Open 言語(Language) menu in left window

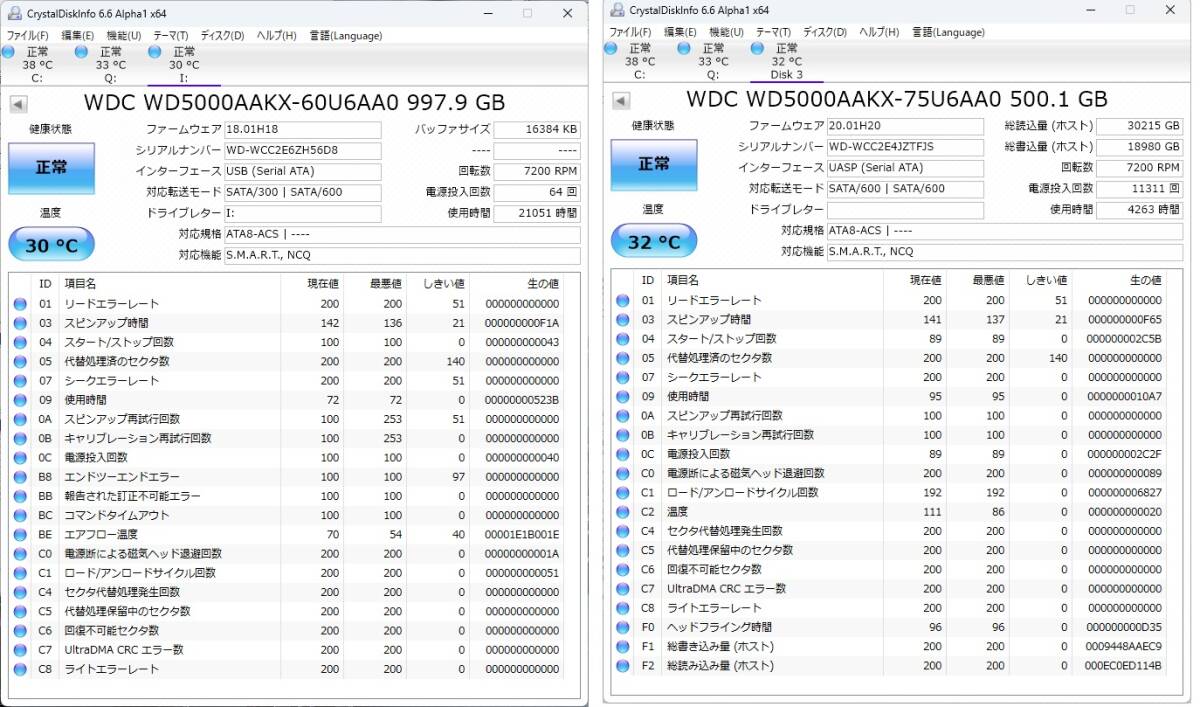point(343,36)
